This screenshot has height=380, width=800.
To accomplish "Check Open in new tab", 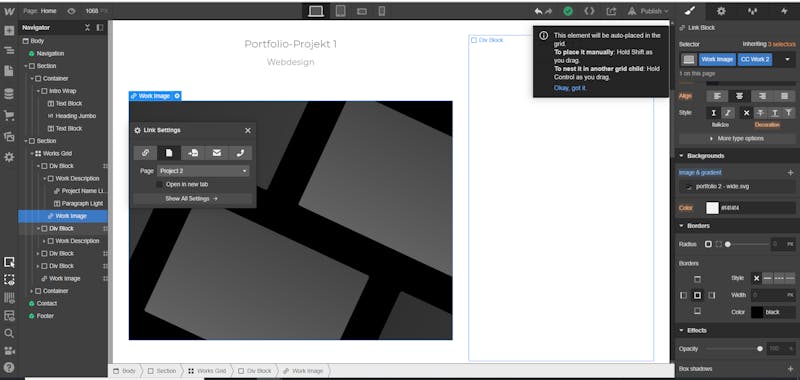I will [x=160, y=184].
